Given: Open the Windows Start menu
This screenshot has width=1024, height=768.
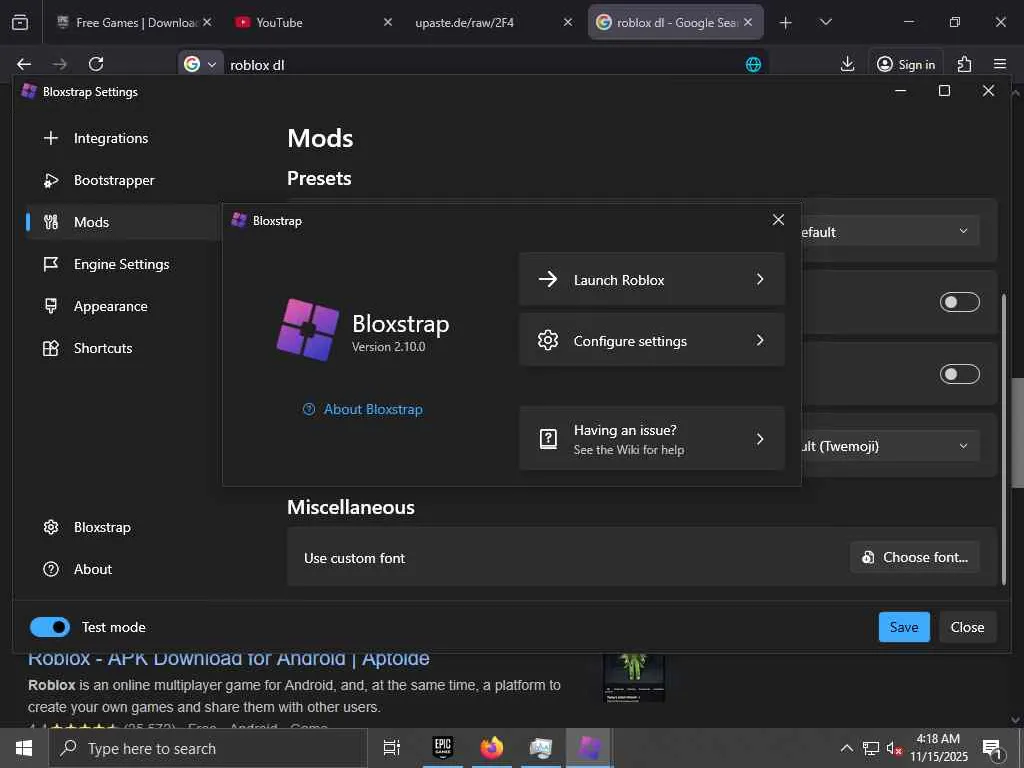Looking at the screenshot, I should click(24, 748).
